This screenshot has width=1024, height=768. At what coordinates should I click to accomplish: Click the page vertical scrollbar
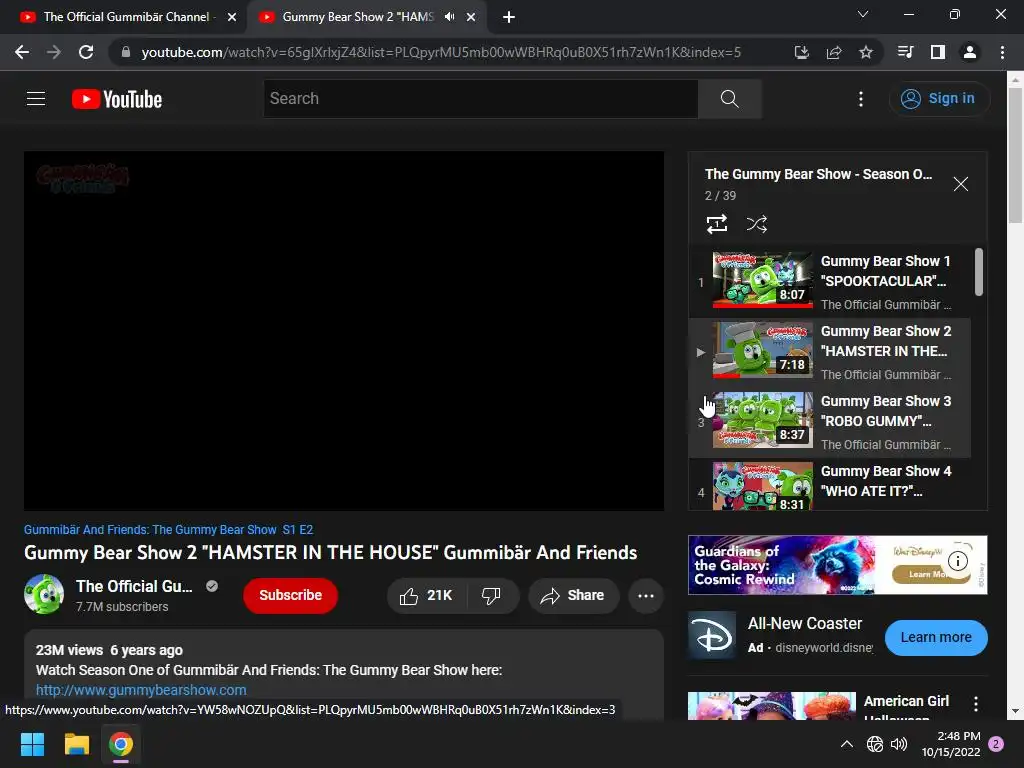[x=1016, y=157]
